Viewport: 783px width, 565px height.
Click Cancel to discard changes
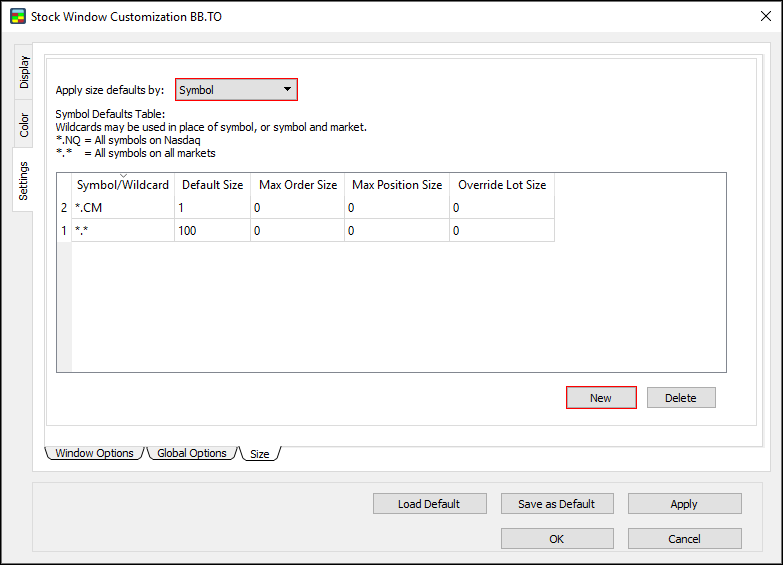pos(684,539)
